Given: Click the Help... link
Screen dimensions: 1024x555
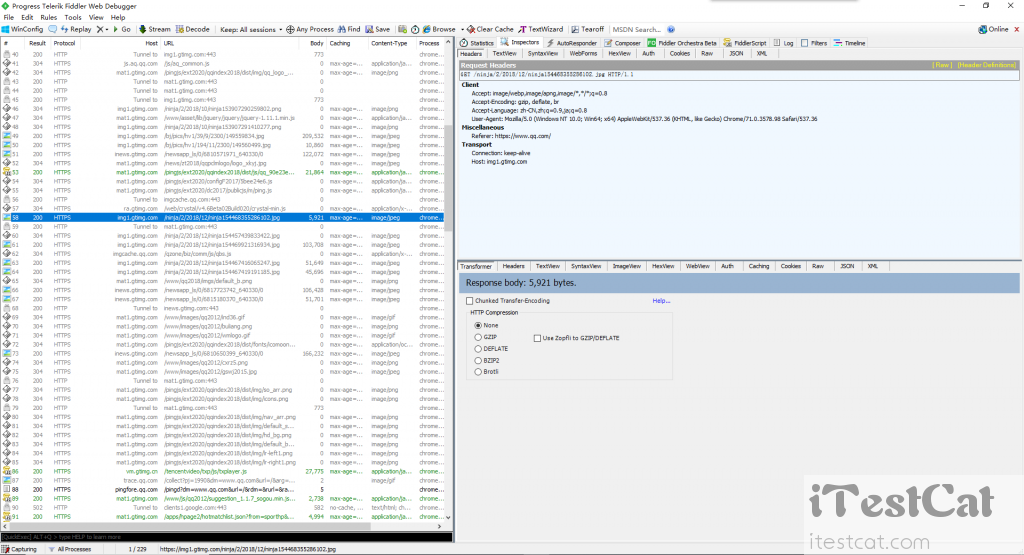Looking at the screenshot, I should (x=661, y=301).
